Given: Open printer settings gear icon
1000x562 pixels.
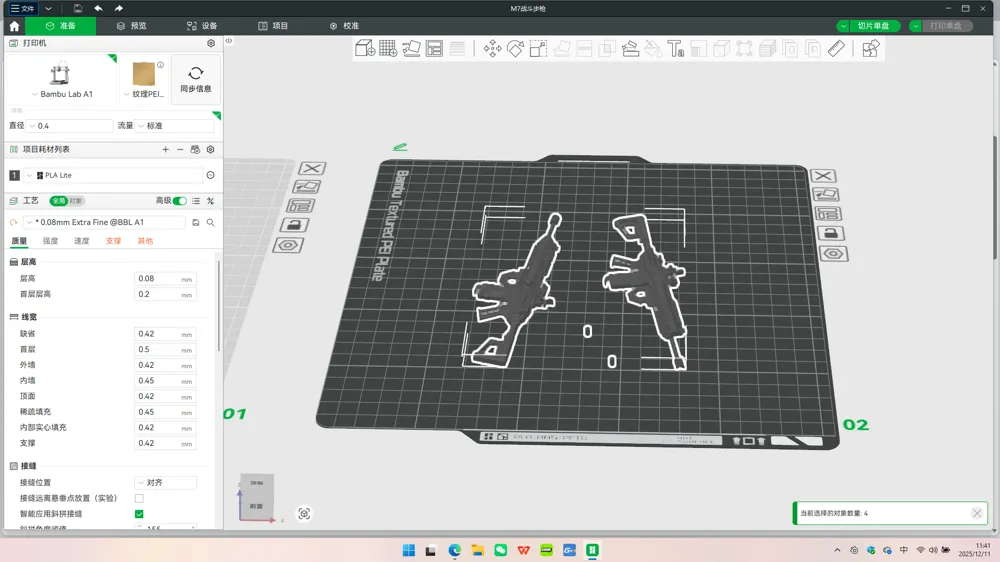Looking at the screenshot, I should coord(211,43).
